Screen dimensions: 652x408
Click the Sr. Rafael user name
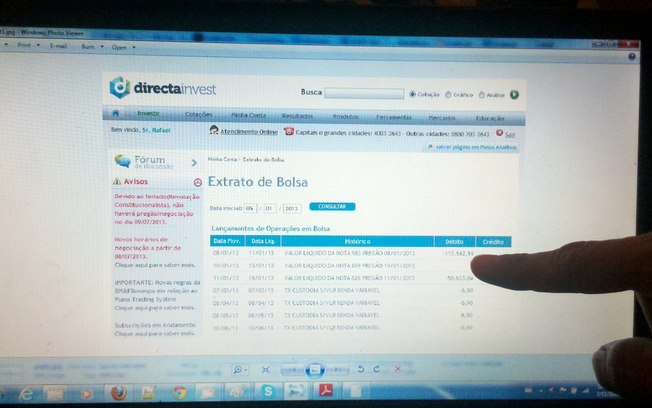coord(156,130)
